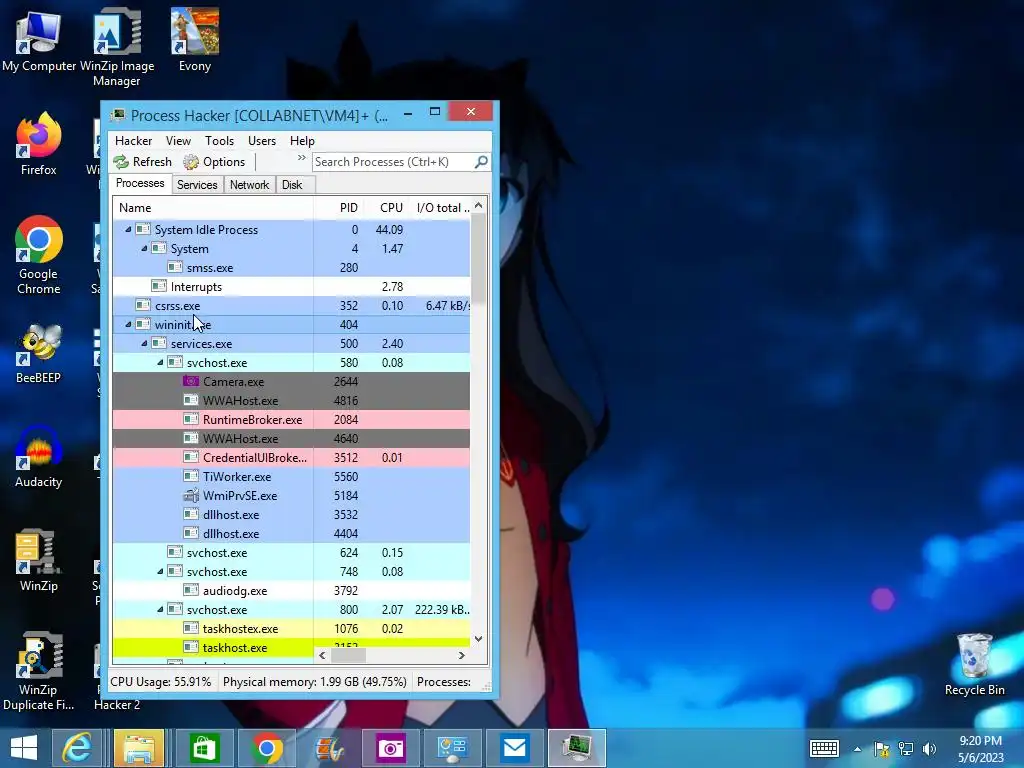The width and height of the screenshot is (1024, 768).
Task: Open the Windows Store taskbar icon
Action: point(204,748)
